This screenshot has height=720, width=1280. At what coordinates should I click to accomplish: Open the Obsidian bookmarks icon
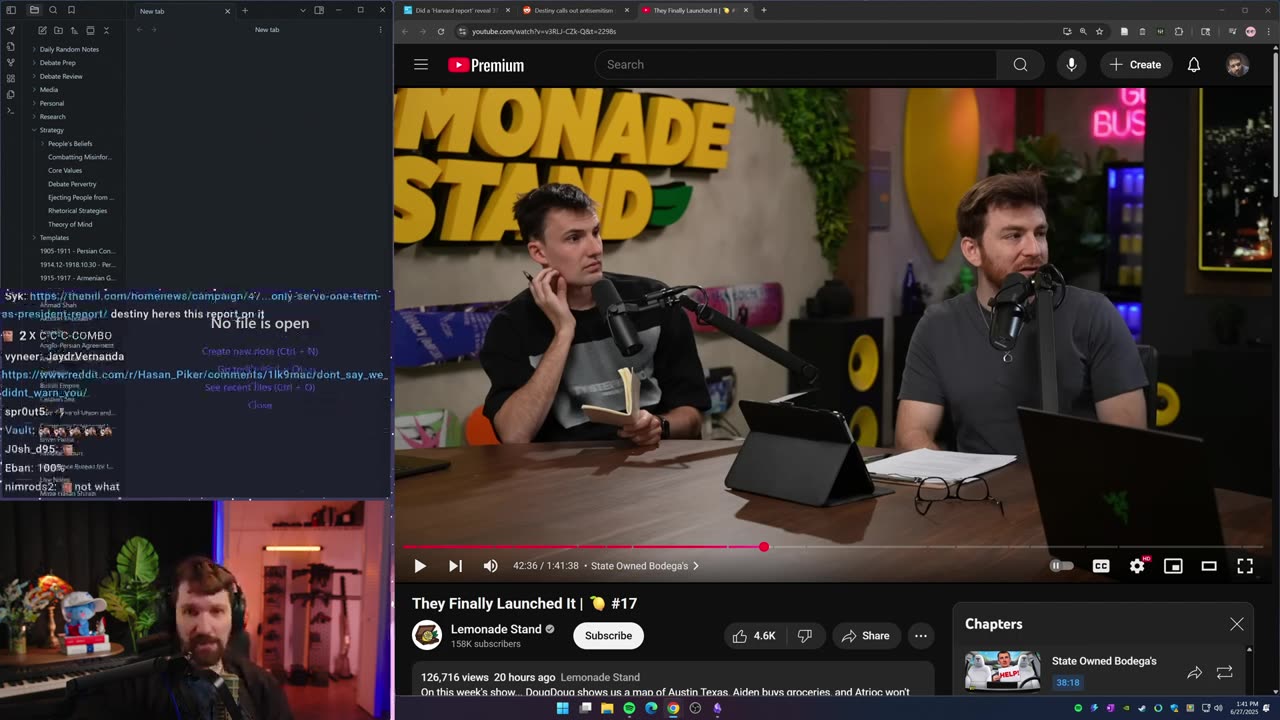pos(71,10)
